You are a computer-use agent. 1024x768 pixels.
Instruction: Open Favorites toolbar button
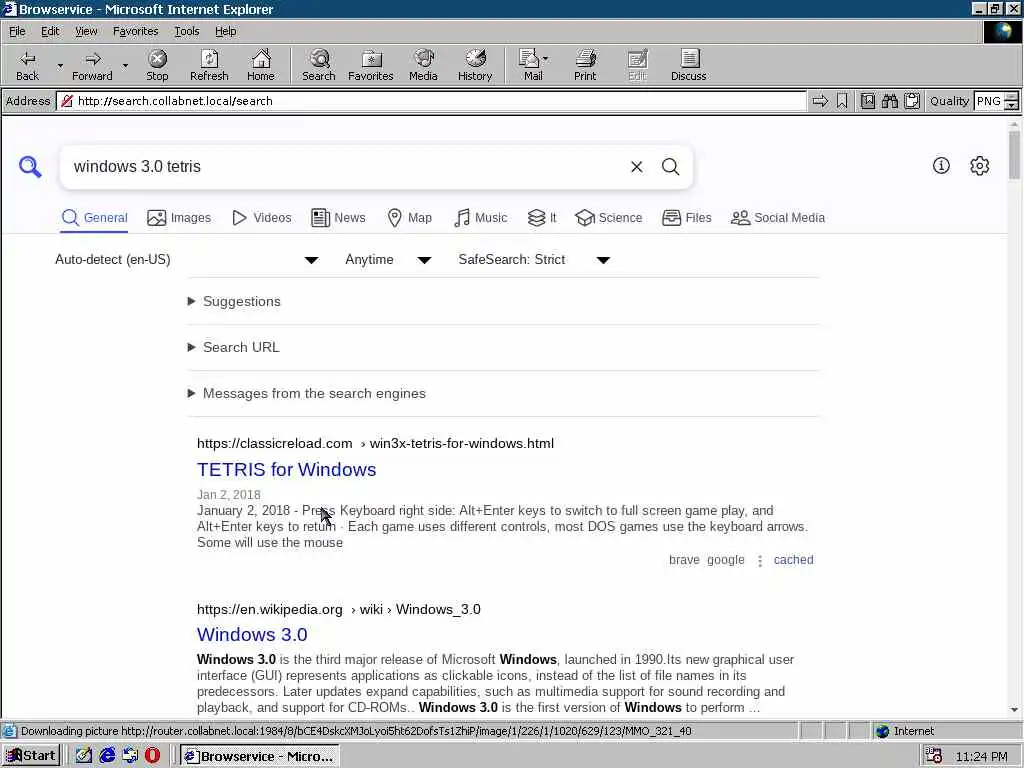pos(371,65)
